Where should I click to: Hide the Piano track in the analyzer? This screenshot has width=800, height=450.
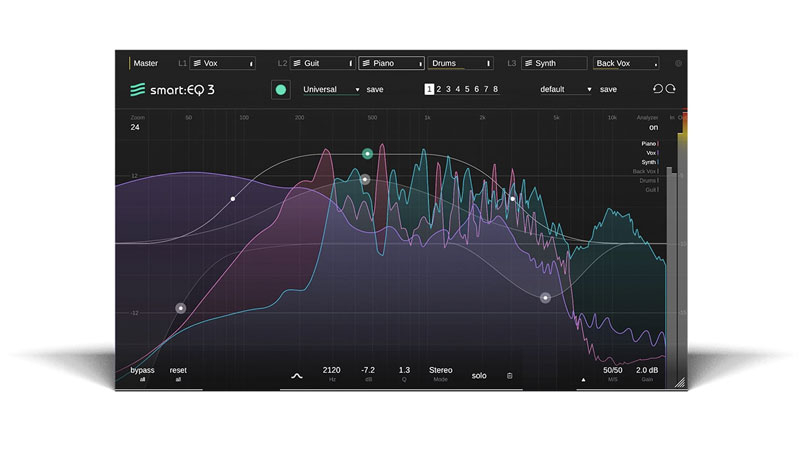(x=649, y=144)
